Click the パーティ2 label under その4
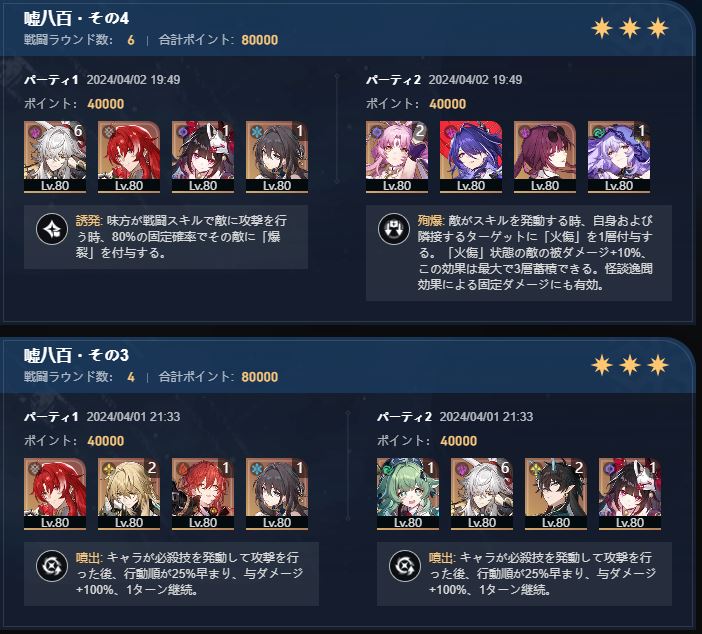702x634 pixels. pos(393,80)
